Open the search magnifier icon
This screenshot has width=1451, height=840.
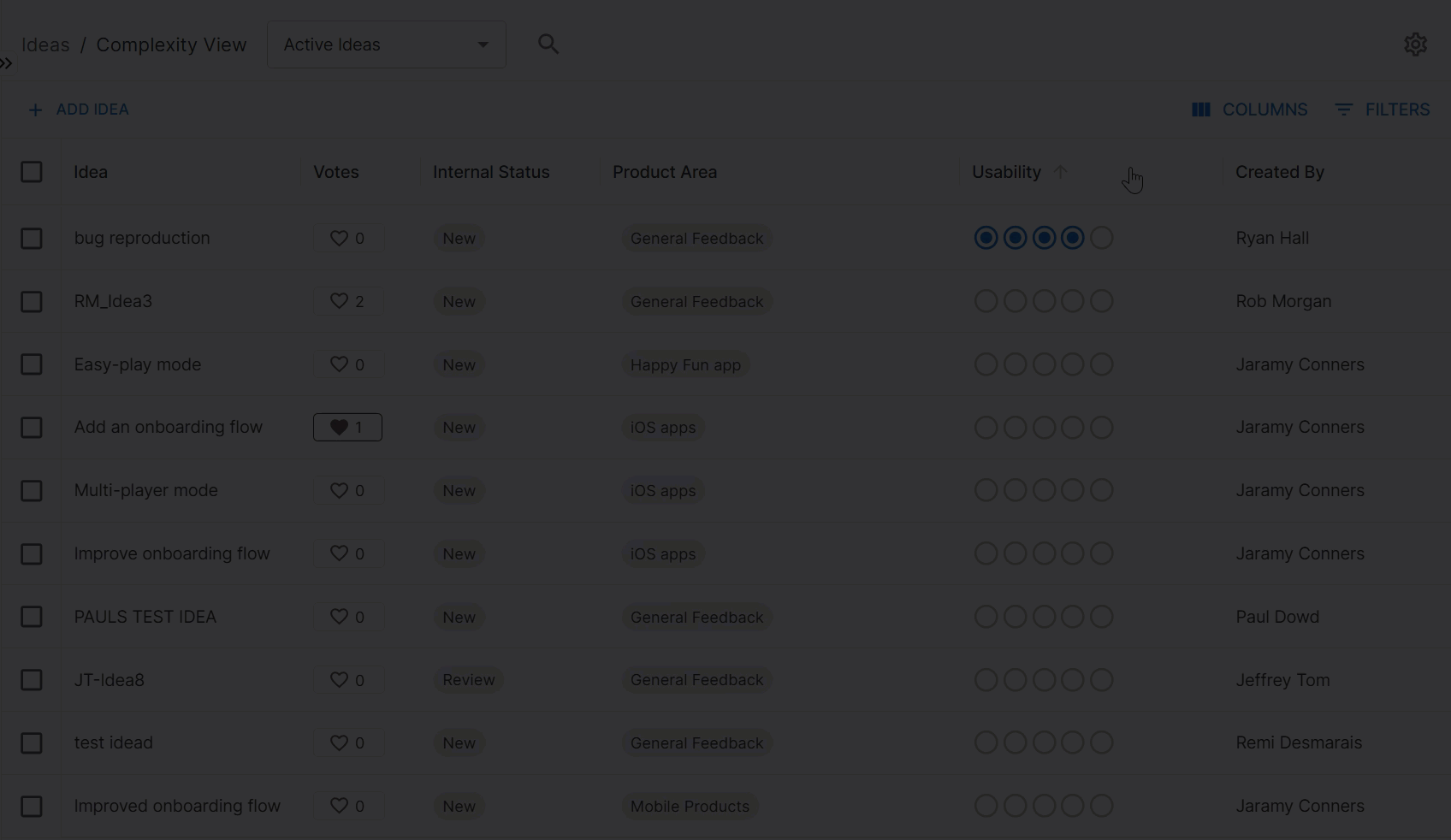click(548, 44)
